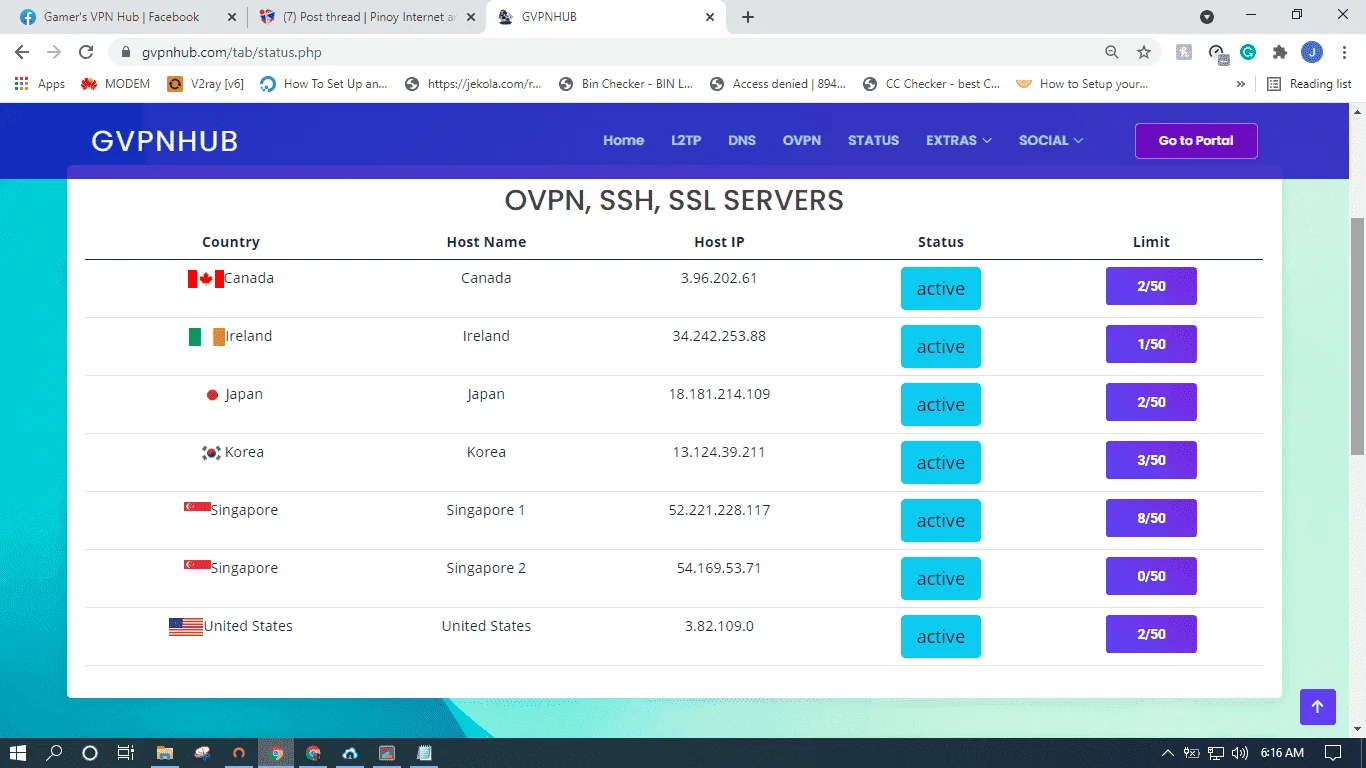Viewport: 1366px width, 768px height.
Task: Switch to Post thread Pinoy Internet tab
Action: click(366, 17)
